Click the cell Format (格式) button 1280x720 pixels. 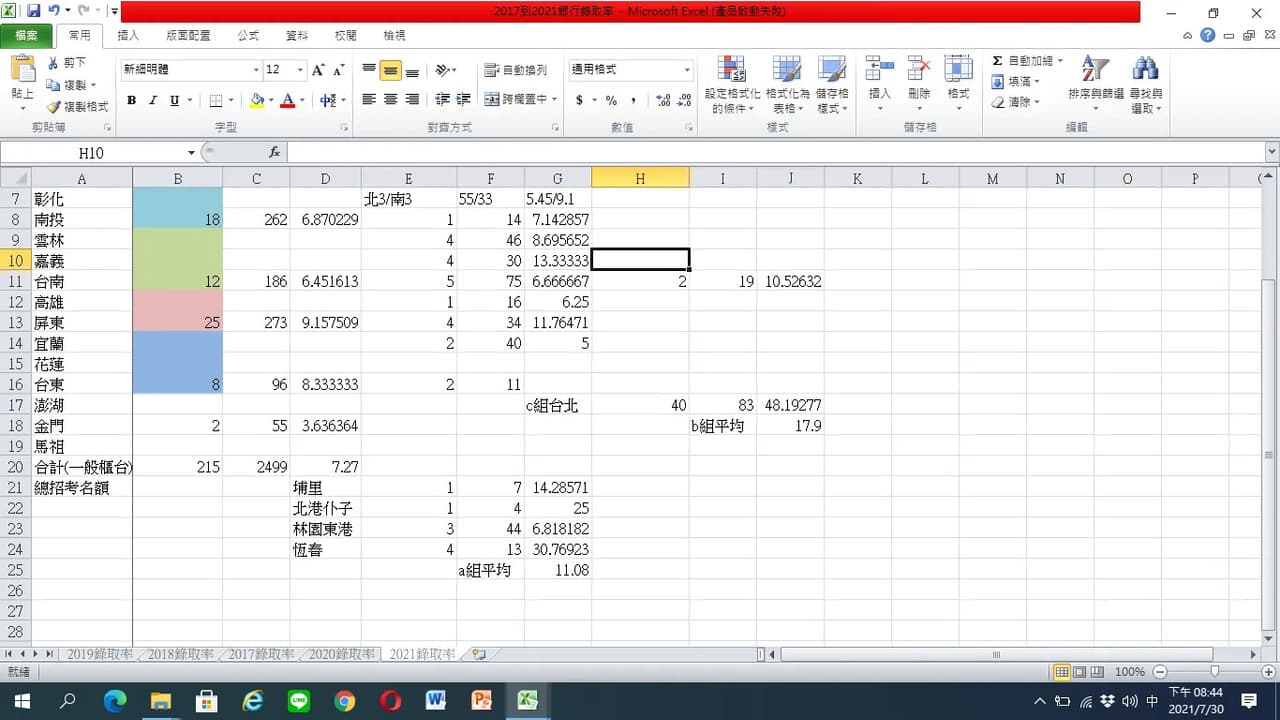pos(958,84)
